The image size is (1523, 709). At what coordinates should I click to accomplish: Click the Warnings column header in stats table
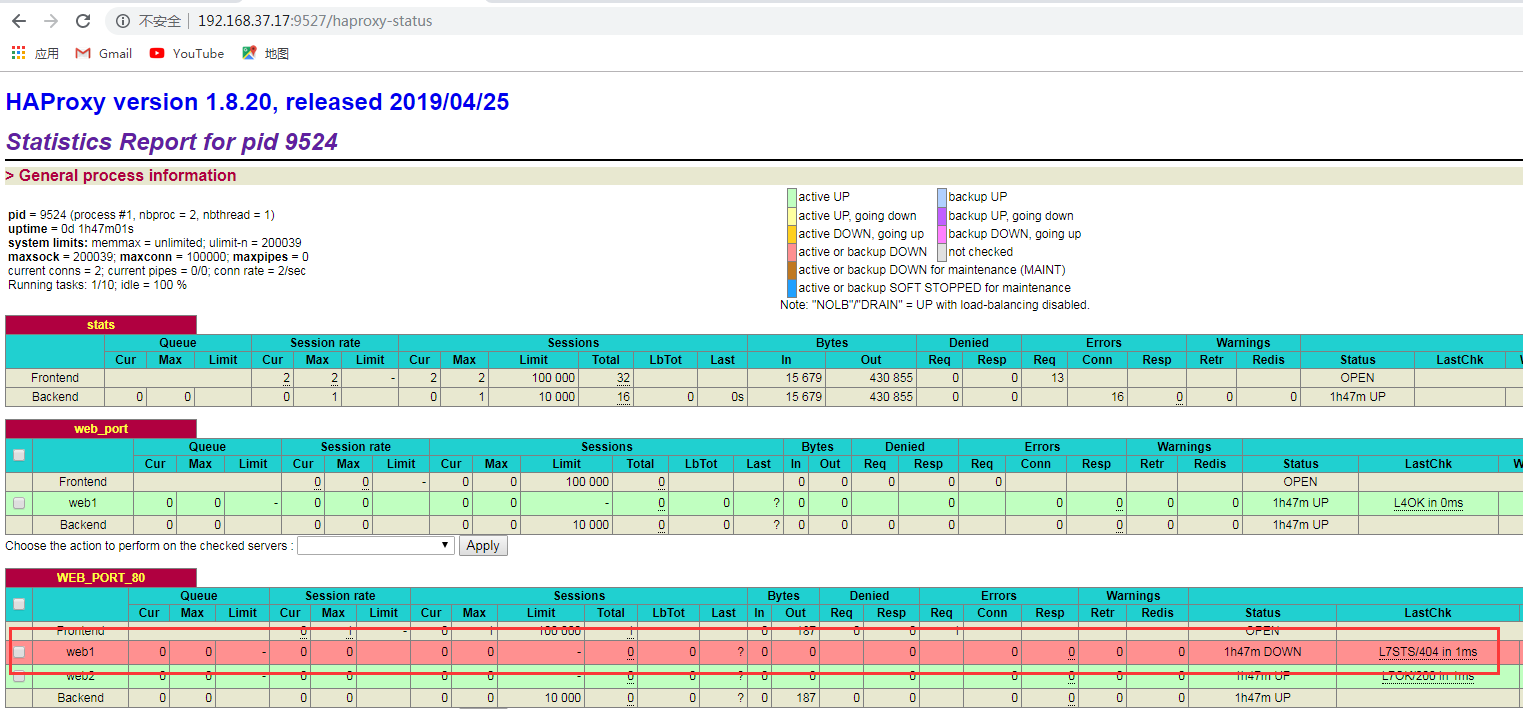coord(1243,343)
